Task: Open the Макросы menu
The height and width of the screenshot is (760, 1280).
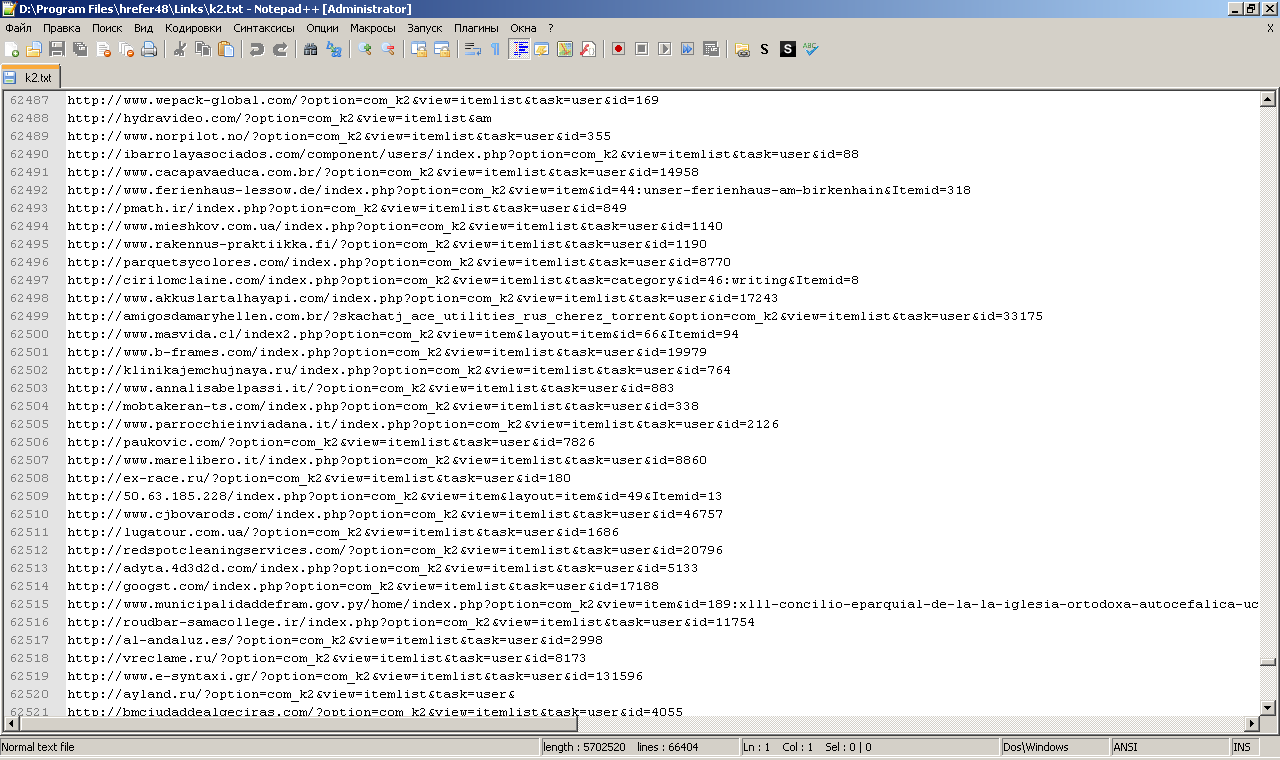Action: [373, 28]
